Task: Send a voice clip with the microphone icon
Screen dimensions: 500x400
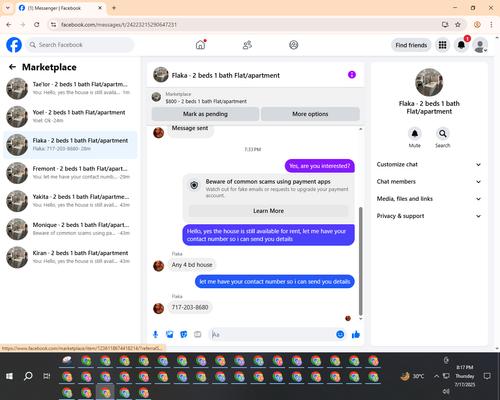Action: 155,334
